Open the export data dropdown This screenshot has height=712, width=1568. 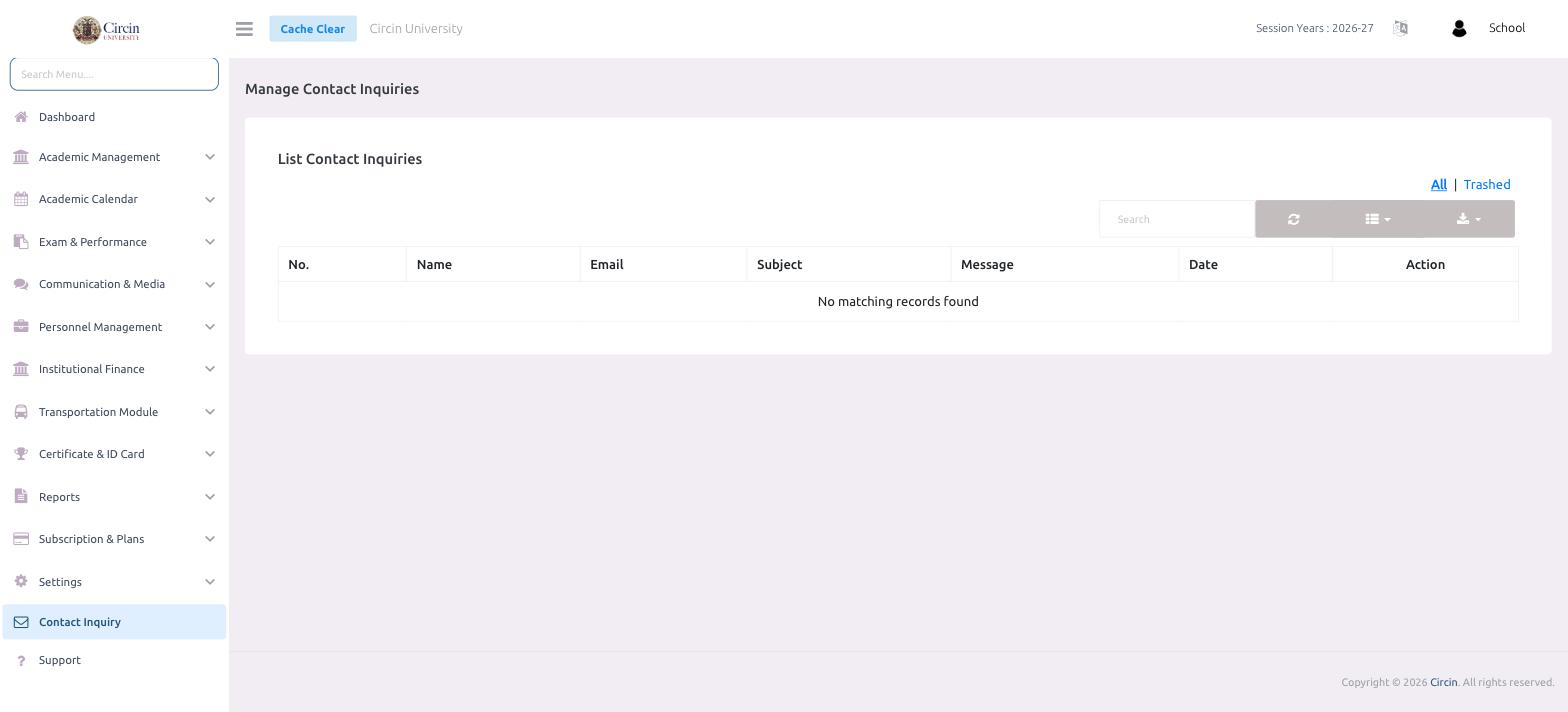1469,219
